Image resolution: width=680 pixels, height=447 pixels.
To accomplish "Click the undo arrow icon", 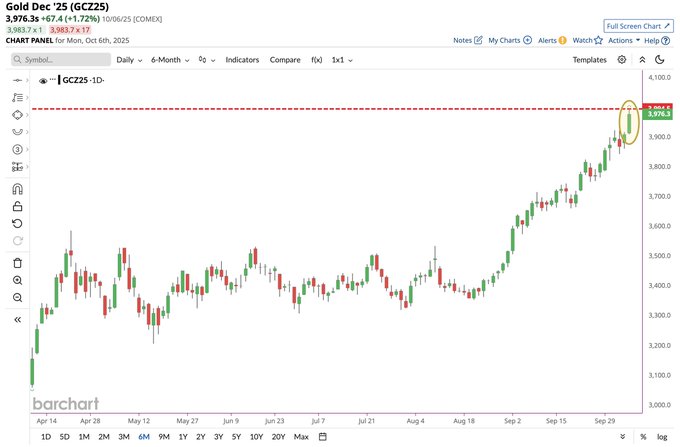I will click(17, 224).
